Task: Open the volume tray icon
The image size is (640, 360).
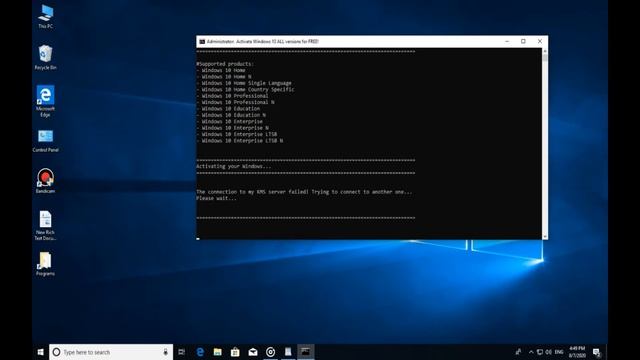Action: [549, 352]
